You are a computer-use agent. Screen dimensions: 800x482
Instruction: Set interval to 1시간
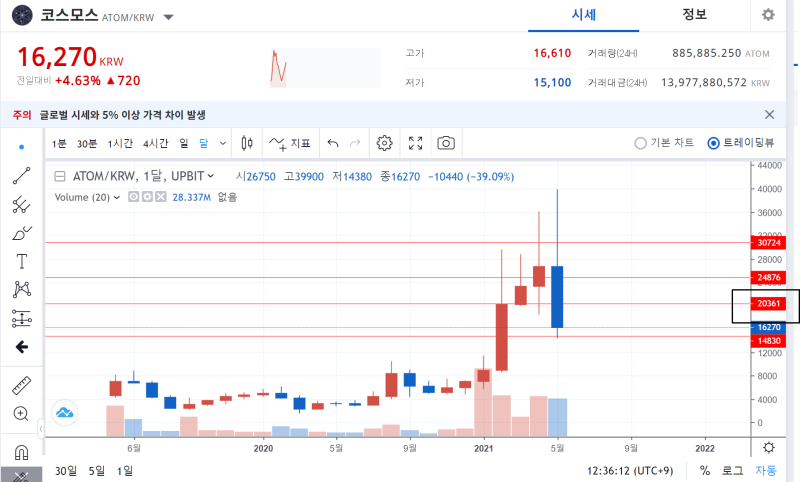(120, 144)
